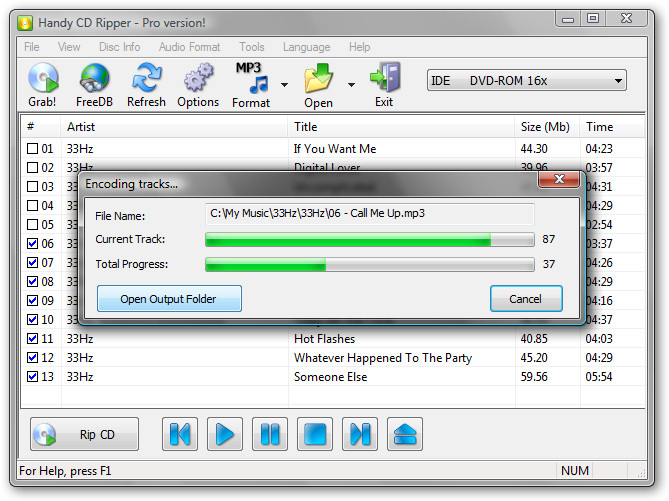Viewport: 669px width, 501px height.
Task: Check track 04 checkbox
Action: pyautogui.click(x=32, y=205)
